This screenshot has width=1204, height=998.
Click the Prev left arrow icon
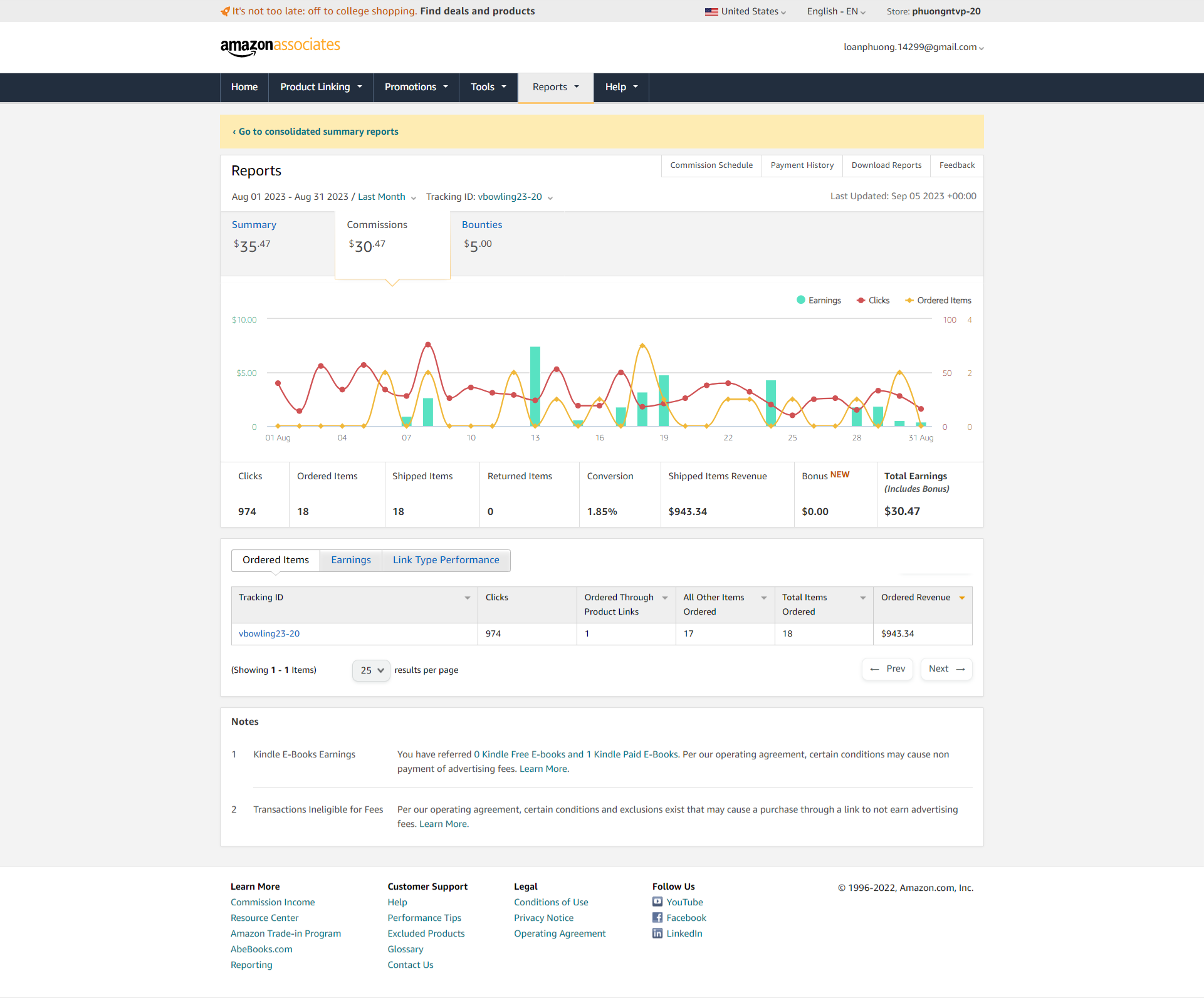(x=875, y=669)
